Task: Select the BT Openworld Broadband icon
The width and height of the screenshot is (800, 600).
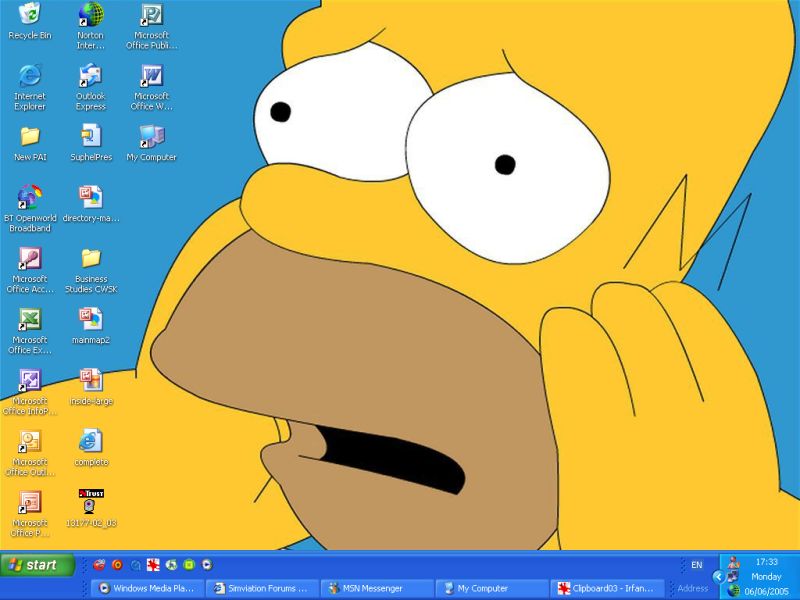Action: tap(30, 197)
